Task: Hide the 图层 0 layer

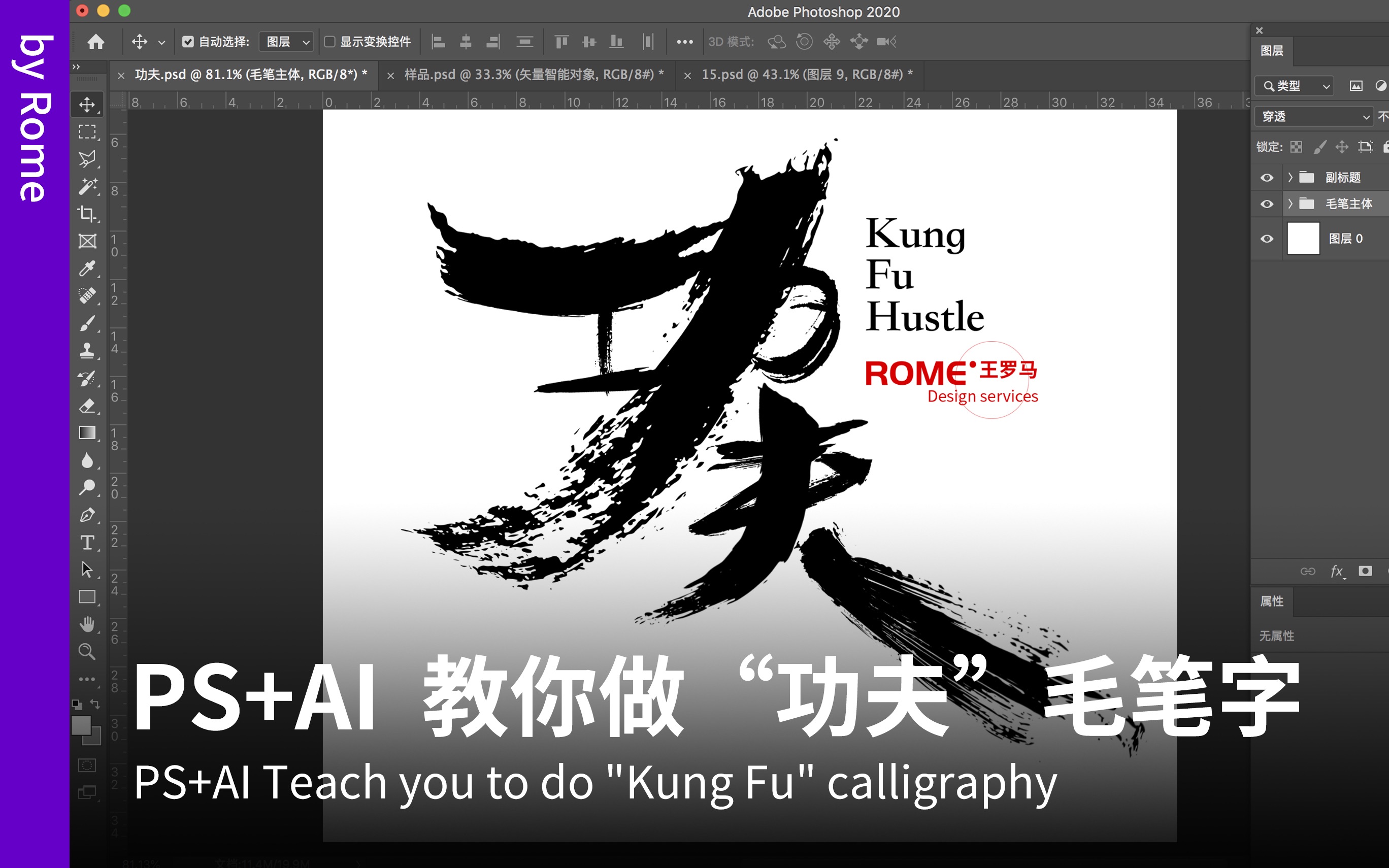Action: coord(1267,239)
